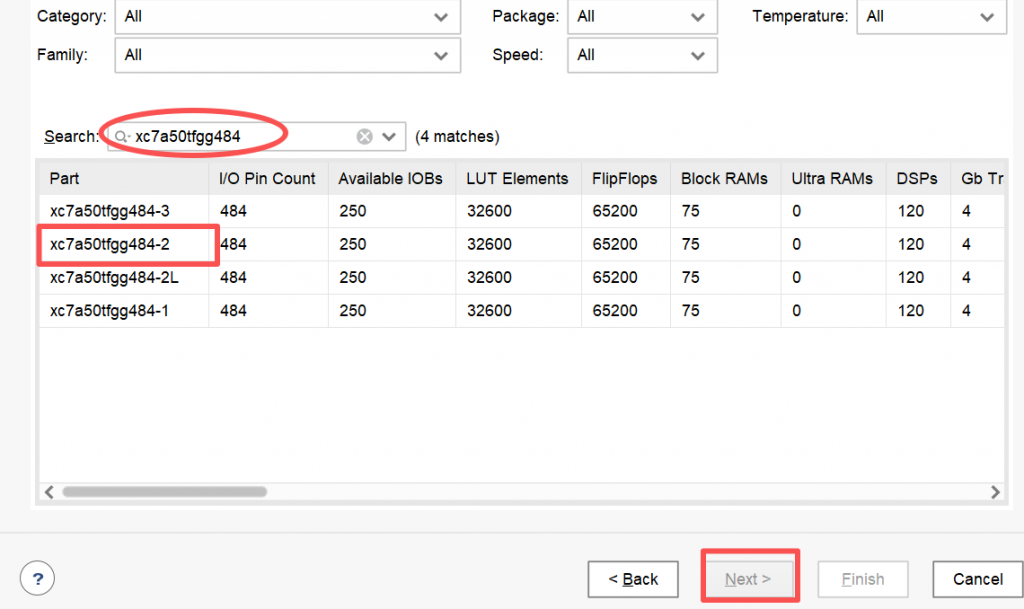Image resolution: width=1024 pixels, height=609 pixels.
Task: Sort by LUT Elements column
Action: coord(517,178)
